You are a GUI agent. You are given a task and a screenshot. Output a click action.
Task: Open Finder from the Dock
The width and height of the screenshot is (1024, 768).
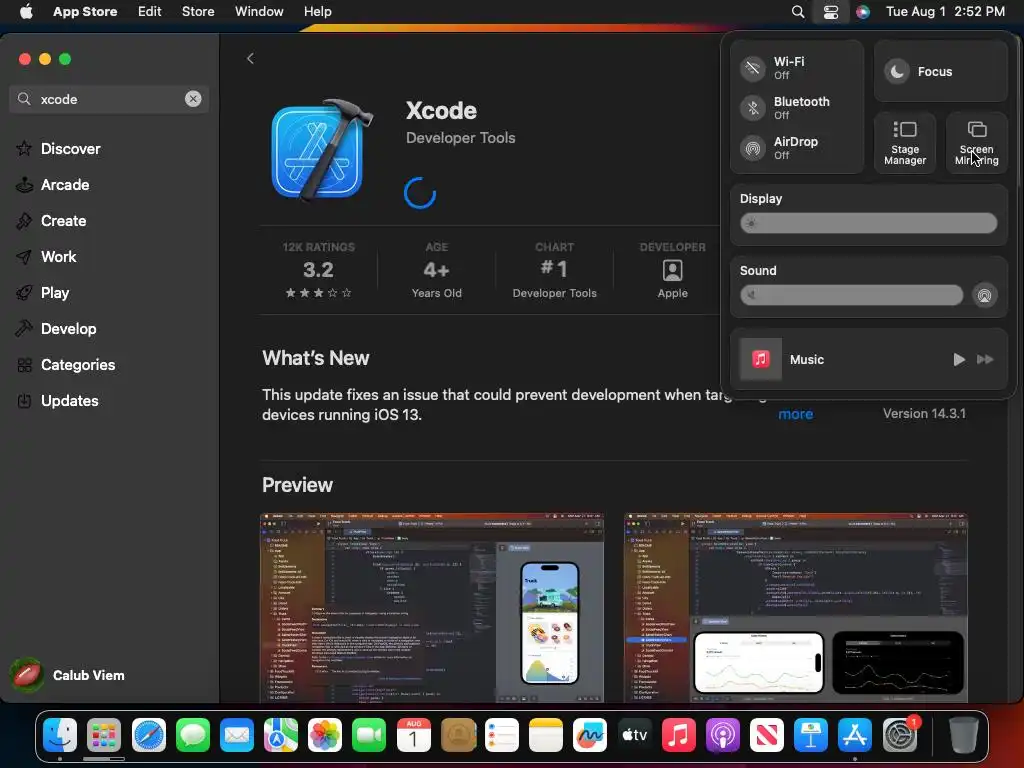60,735
